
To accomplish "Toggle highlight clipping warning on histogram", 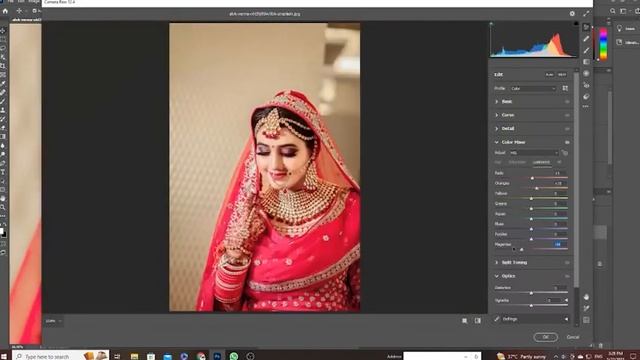I will point(576,24).
